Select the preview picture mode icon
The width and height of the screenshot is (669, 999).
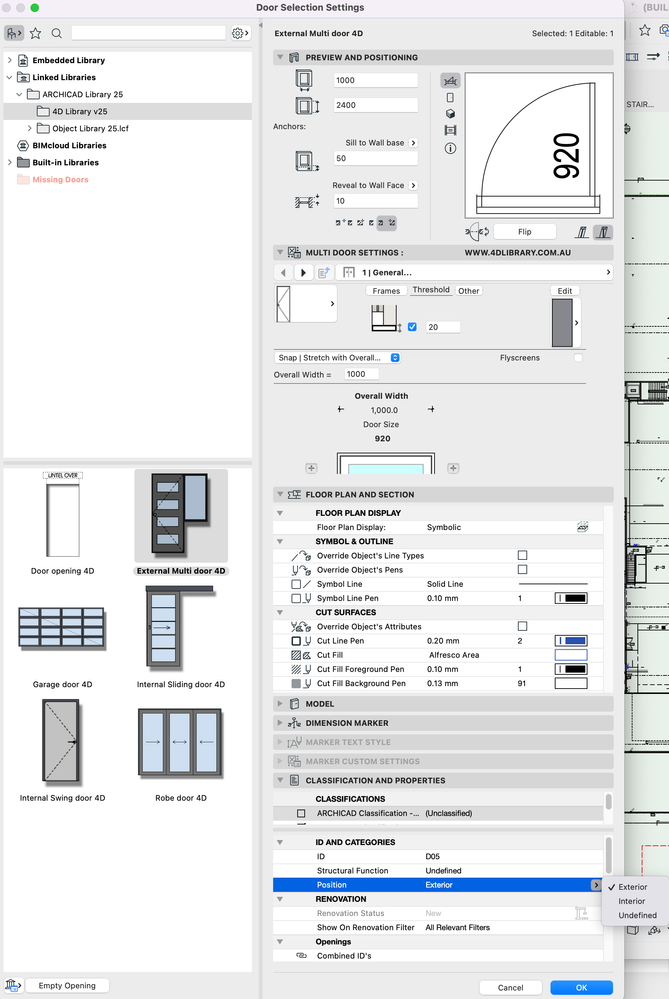(x=450, y=131)
